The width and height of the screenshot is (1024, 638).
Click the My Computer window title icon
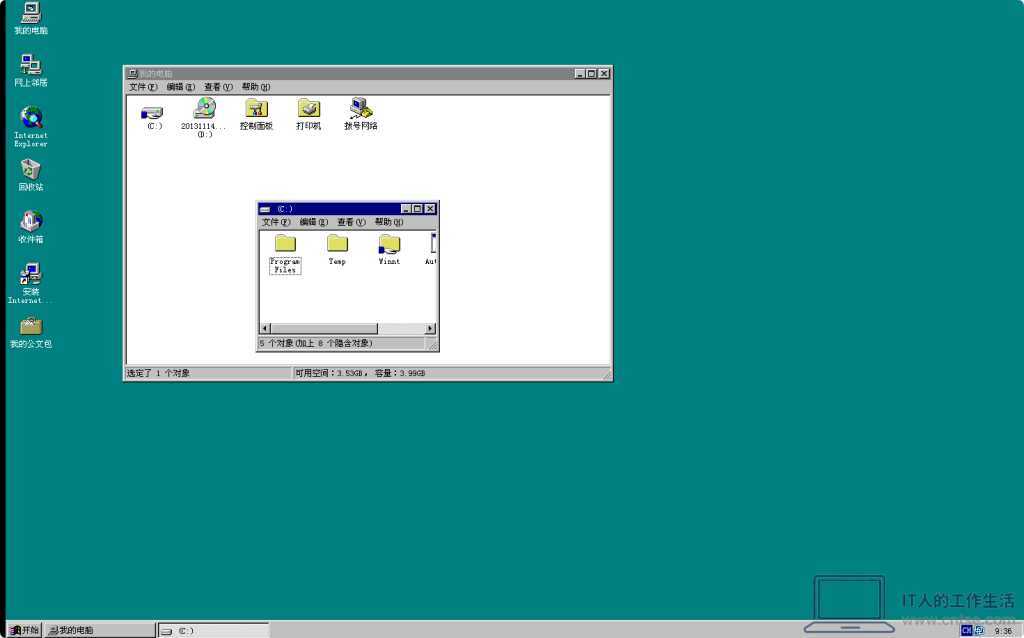pyautogui.click(x=133, y=74)
